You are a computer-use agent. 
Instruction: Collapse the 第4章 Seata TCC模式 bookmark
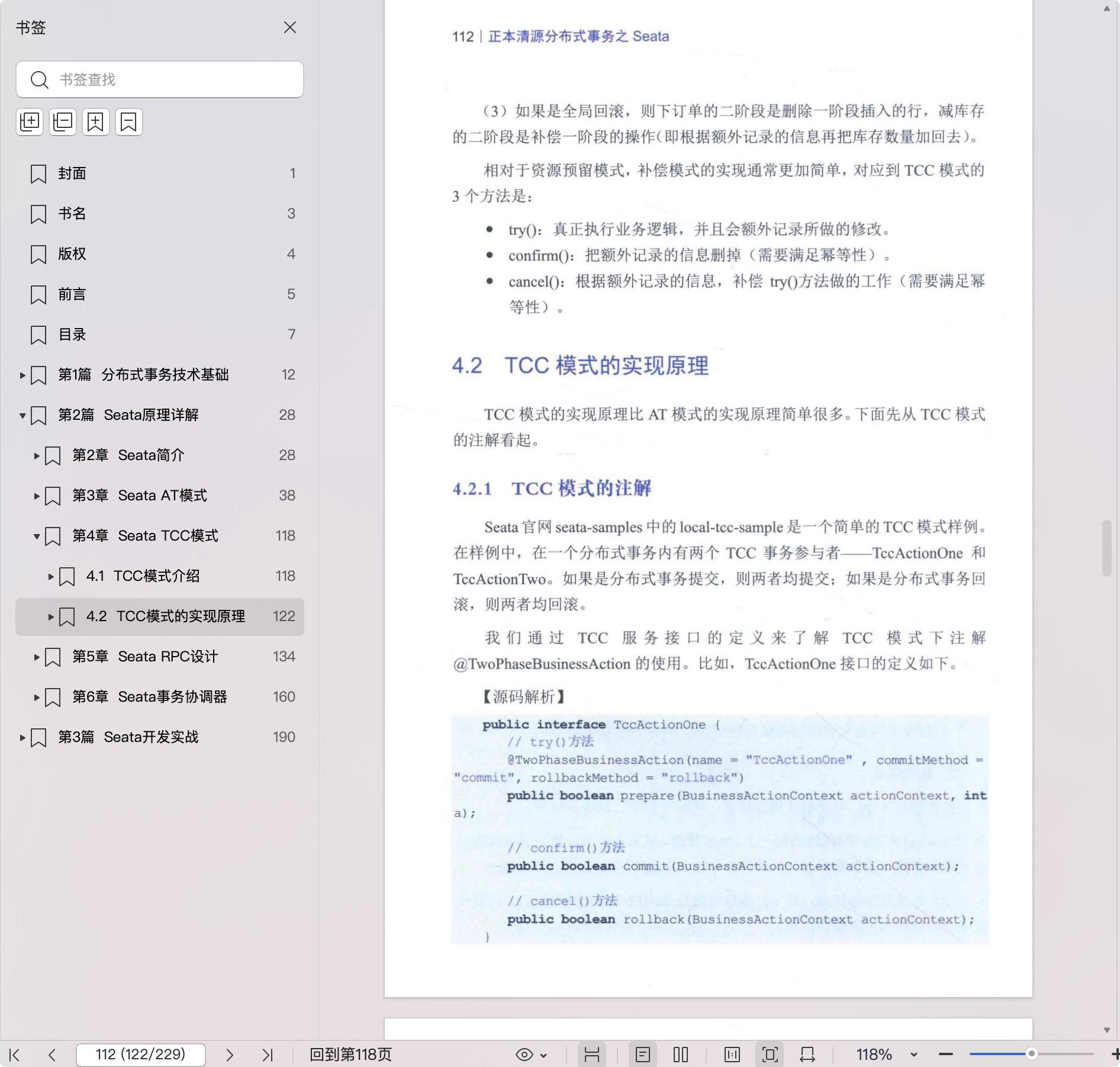coord(37,536)
